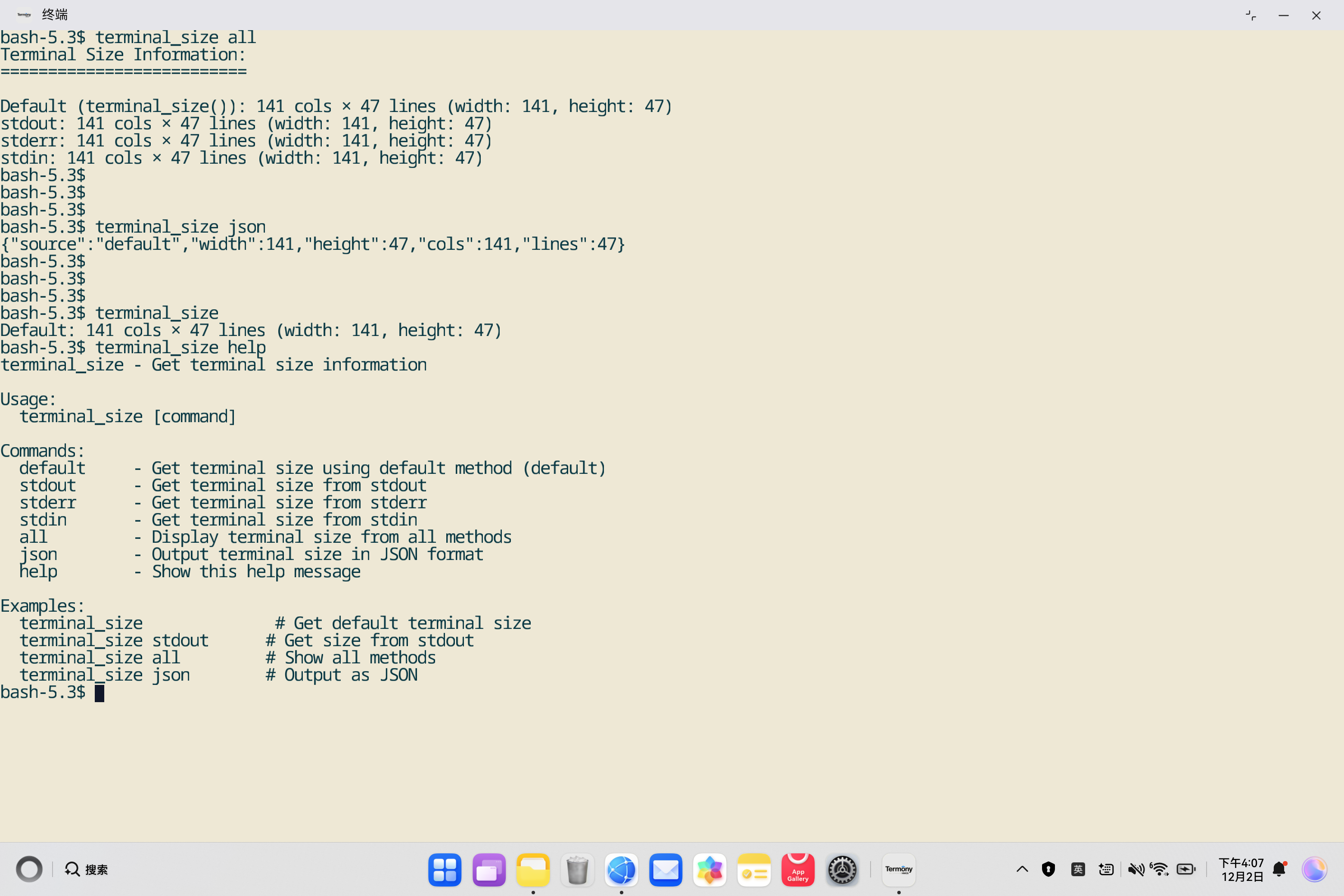Click the terminal prompt cursor line
Viewport: 1344px width, 896px height.
pos(100,693)
